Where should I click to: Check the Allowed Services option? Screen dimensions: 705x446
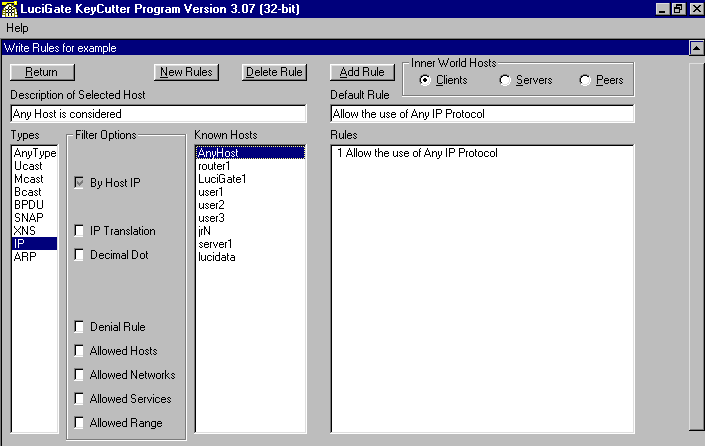point(79,398)
